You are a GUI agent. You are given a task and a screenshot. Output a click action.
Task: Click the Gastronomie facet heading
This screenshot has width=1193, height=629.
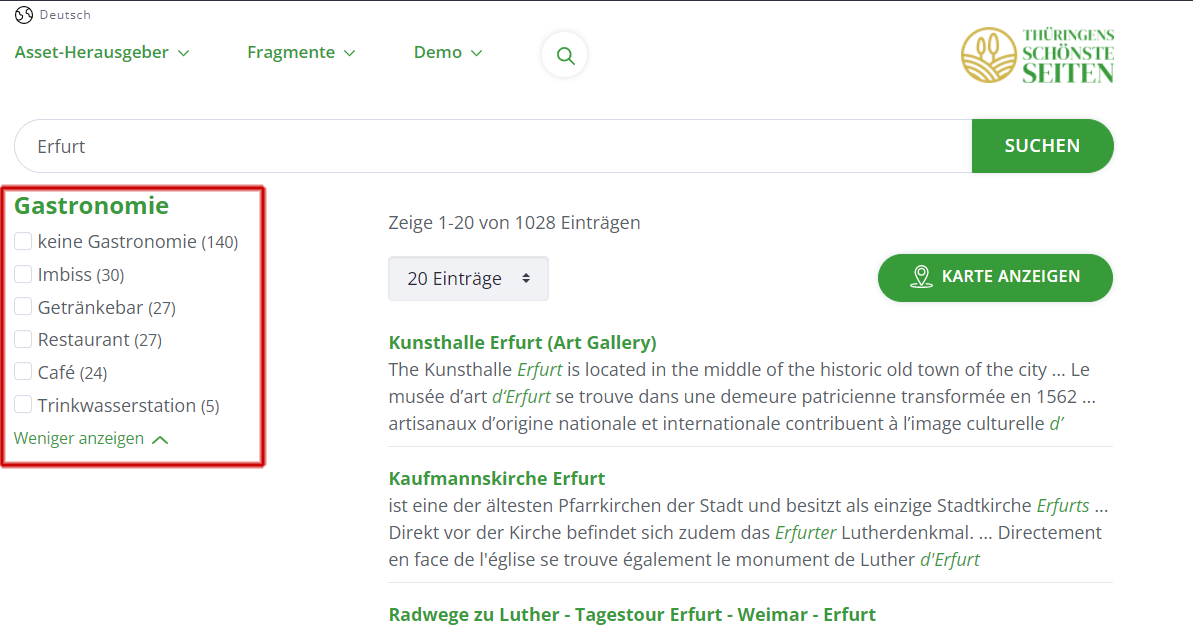(x=91, y=205)
